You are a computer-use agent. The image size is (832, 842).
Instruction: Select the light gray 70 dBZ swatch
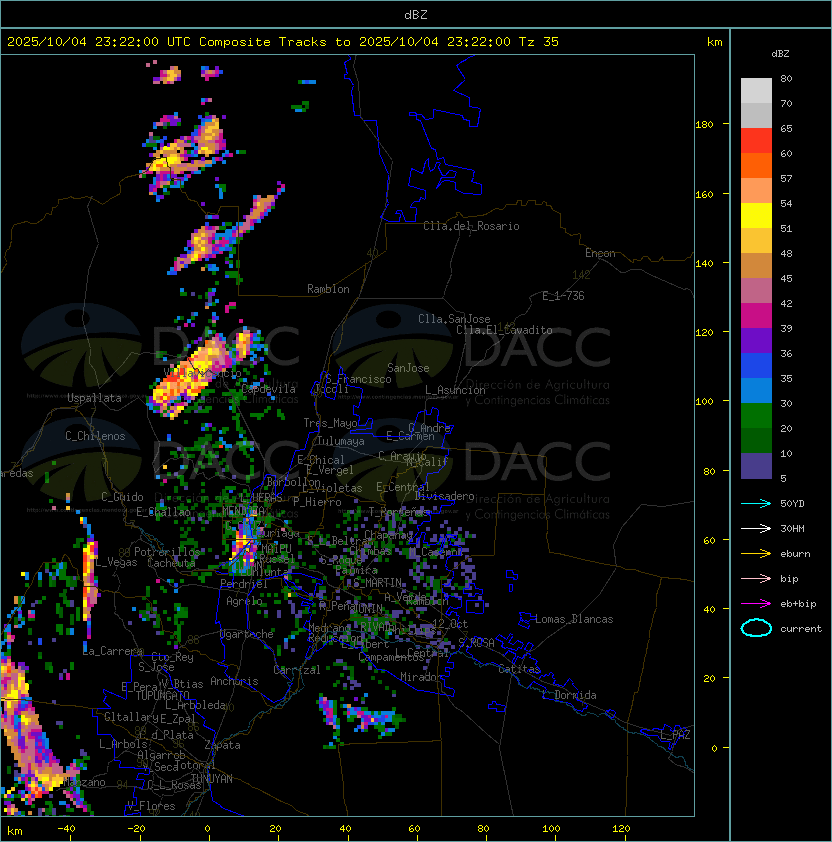756,91
